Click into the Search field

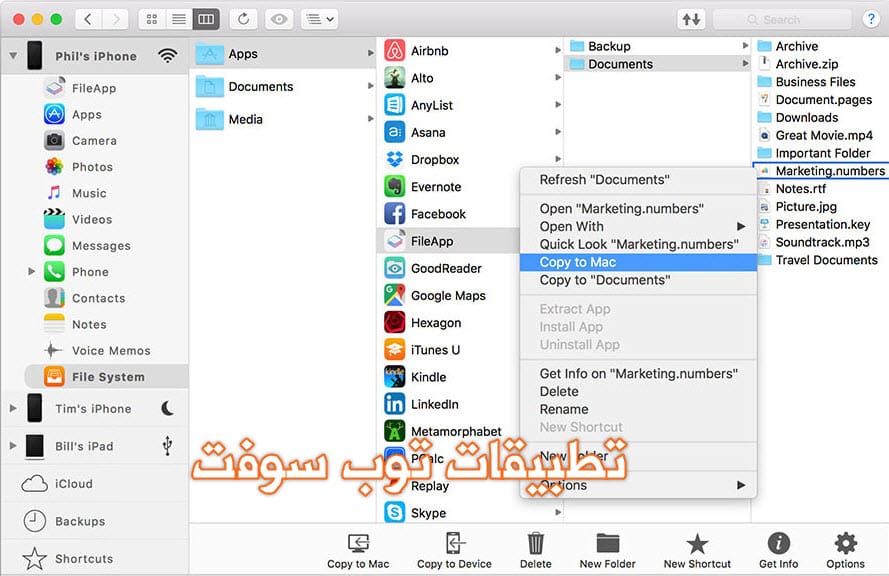(x=782, y=19)
